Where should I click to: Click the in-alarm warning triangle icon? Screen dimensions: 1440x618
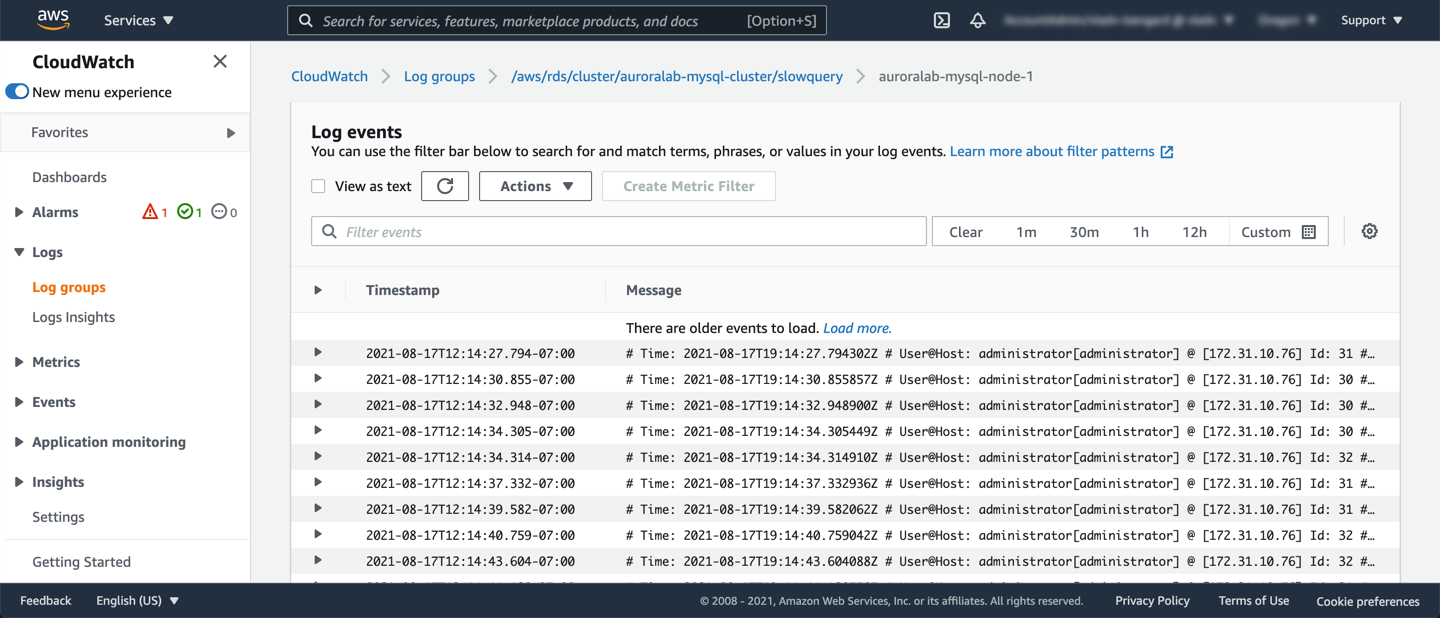(150, 212)
